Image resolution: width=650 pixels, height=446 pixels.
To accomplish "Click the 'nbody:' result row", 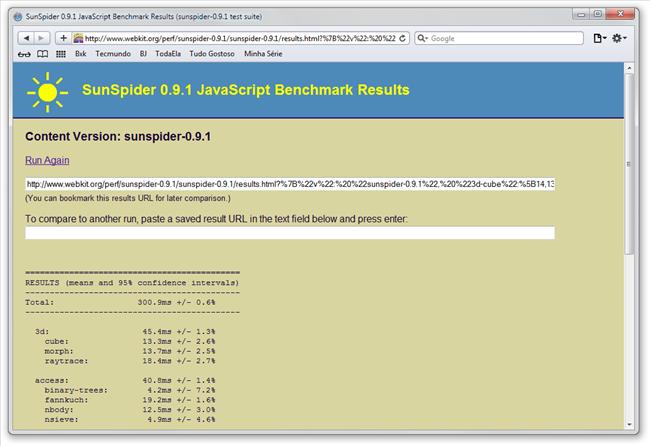I will tap(130, 410).
